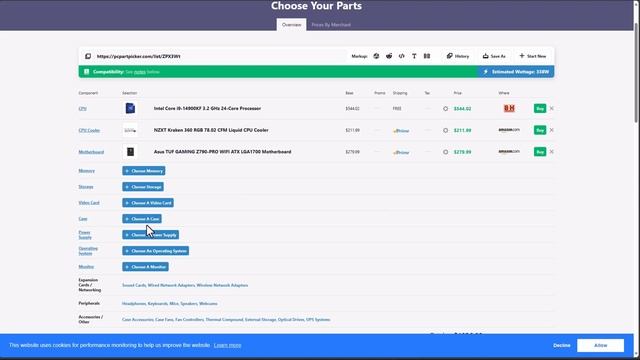The image size is (640, 360).
Task: Click Amazon logo in CPU Cooler row
Action: (509, 130)
